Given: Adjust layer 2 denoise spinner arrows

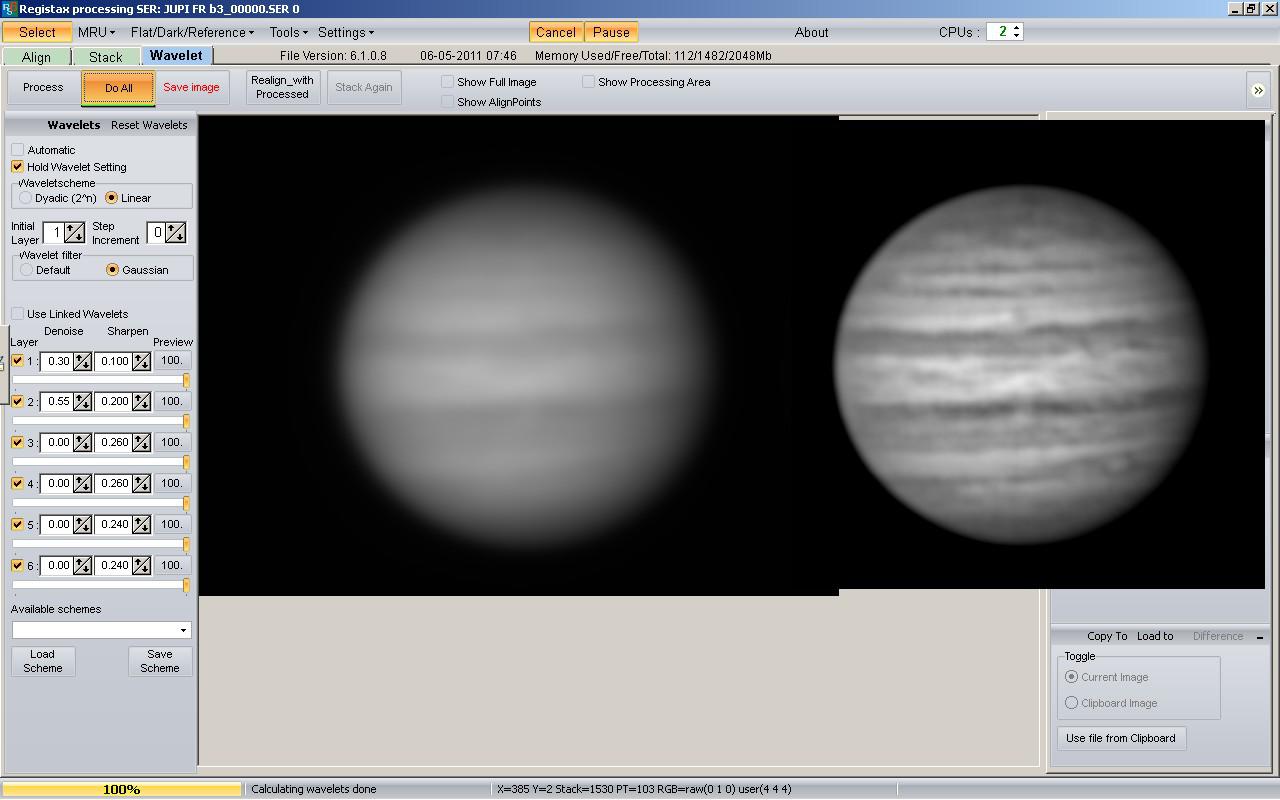Looking at the screenshot, I should point(82,402).
